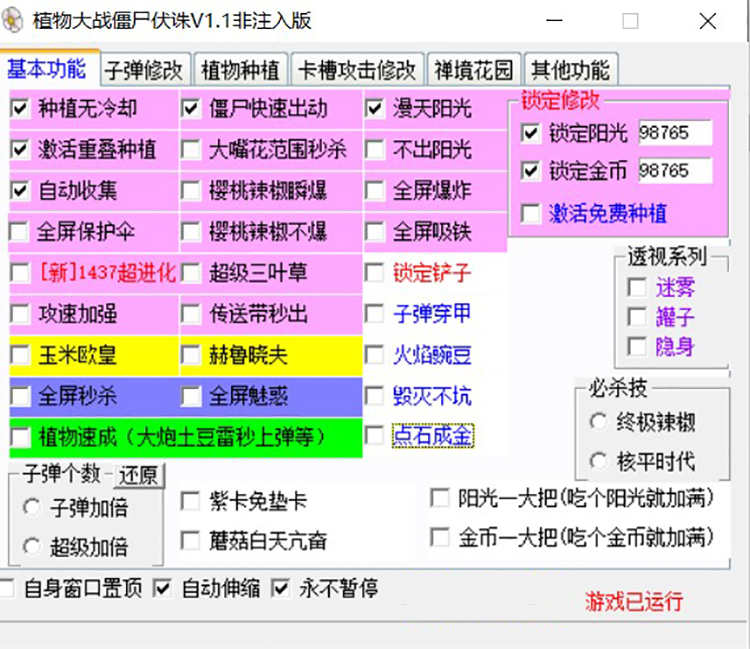Uncheck 锁定阳光 checkbox
750x649 pixels.
(x=531, y=133)
